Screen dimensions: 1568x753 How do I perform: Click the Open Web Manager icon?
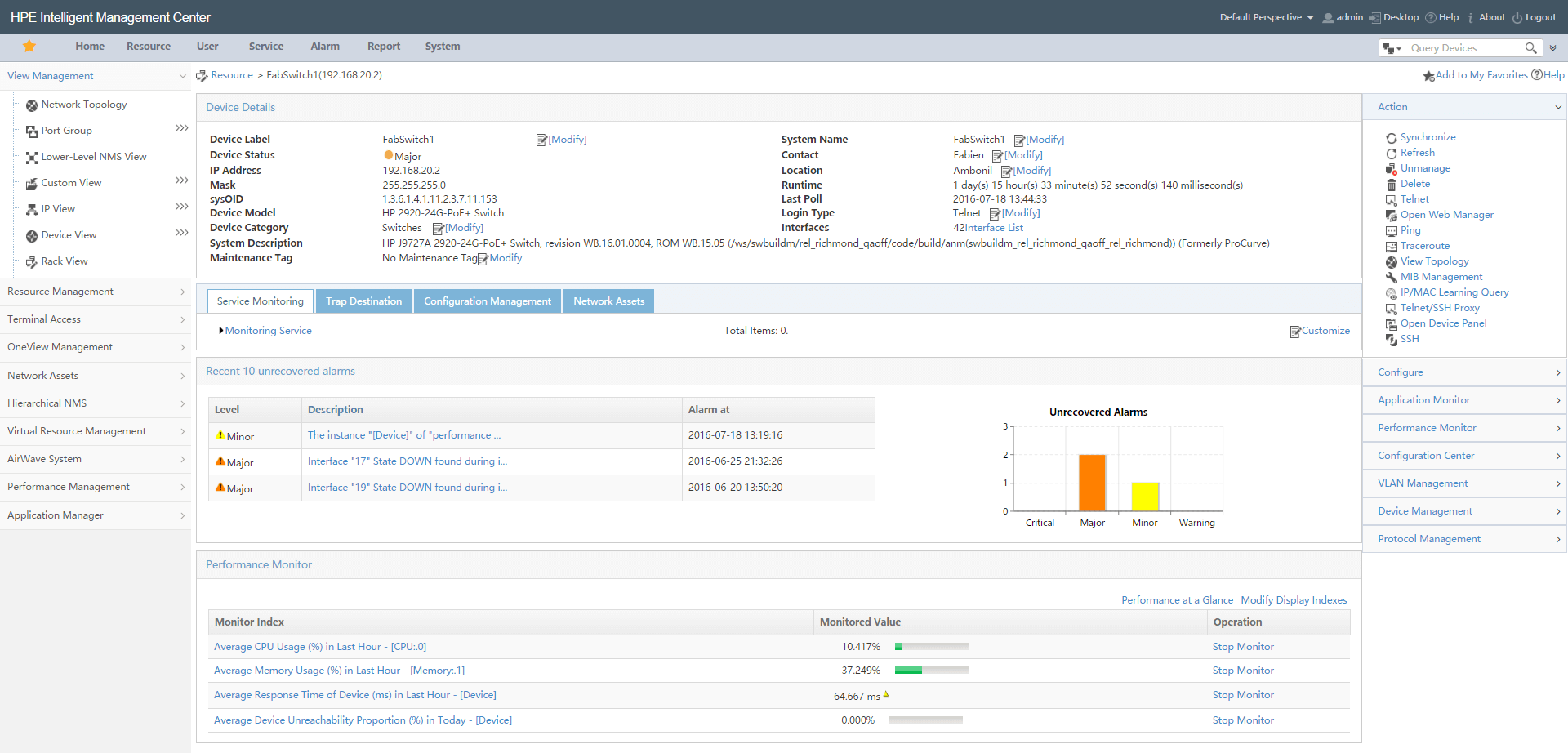[x=1391, y=216]
